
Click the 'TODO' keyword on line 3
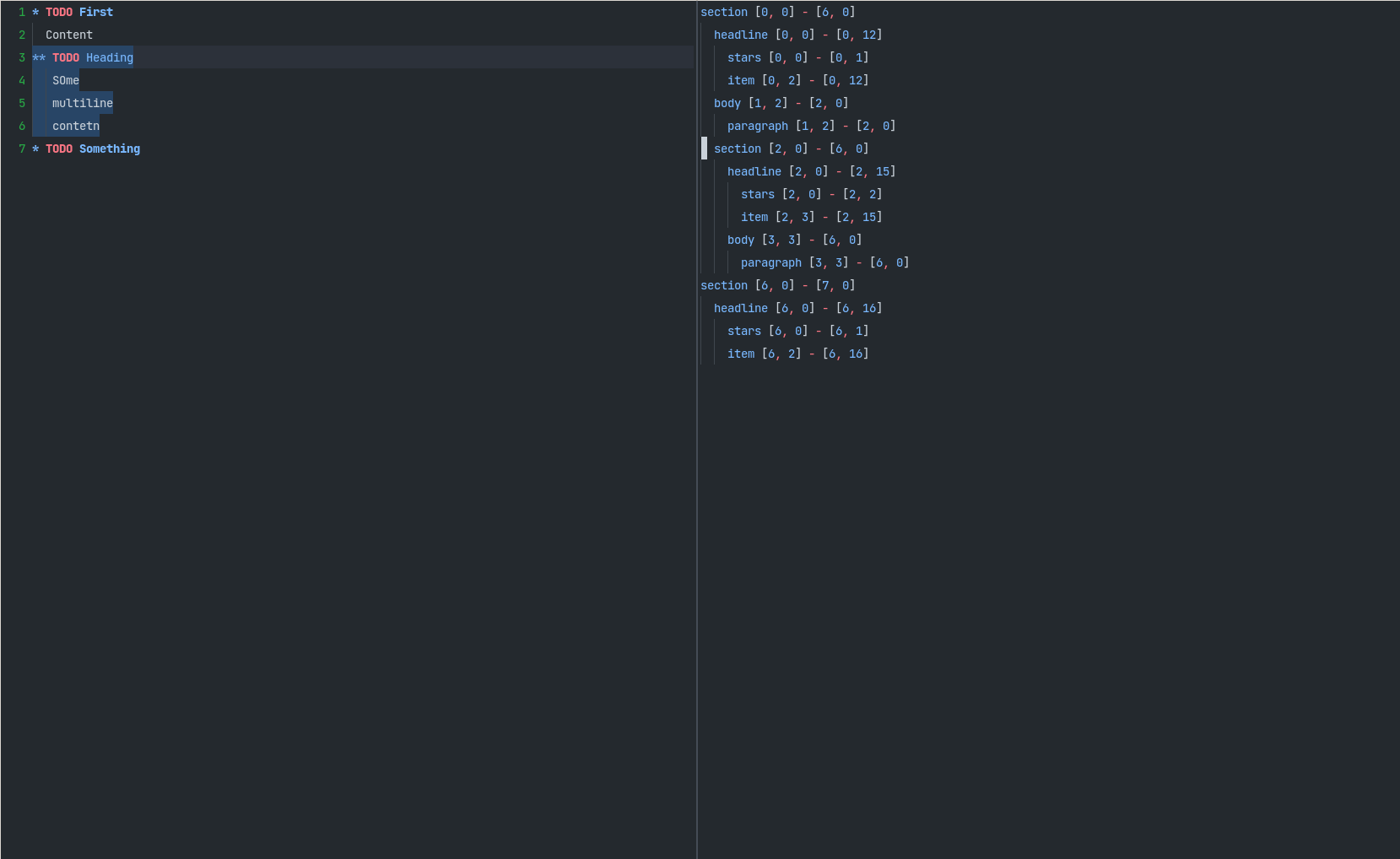pyautogui.click(x=66, y=57)
